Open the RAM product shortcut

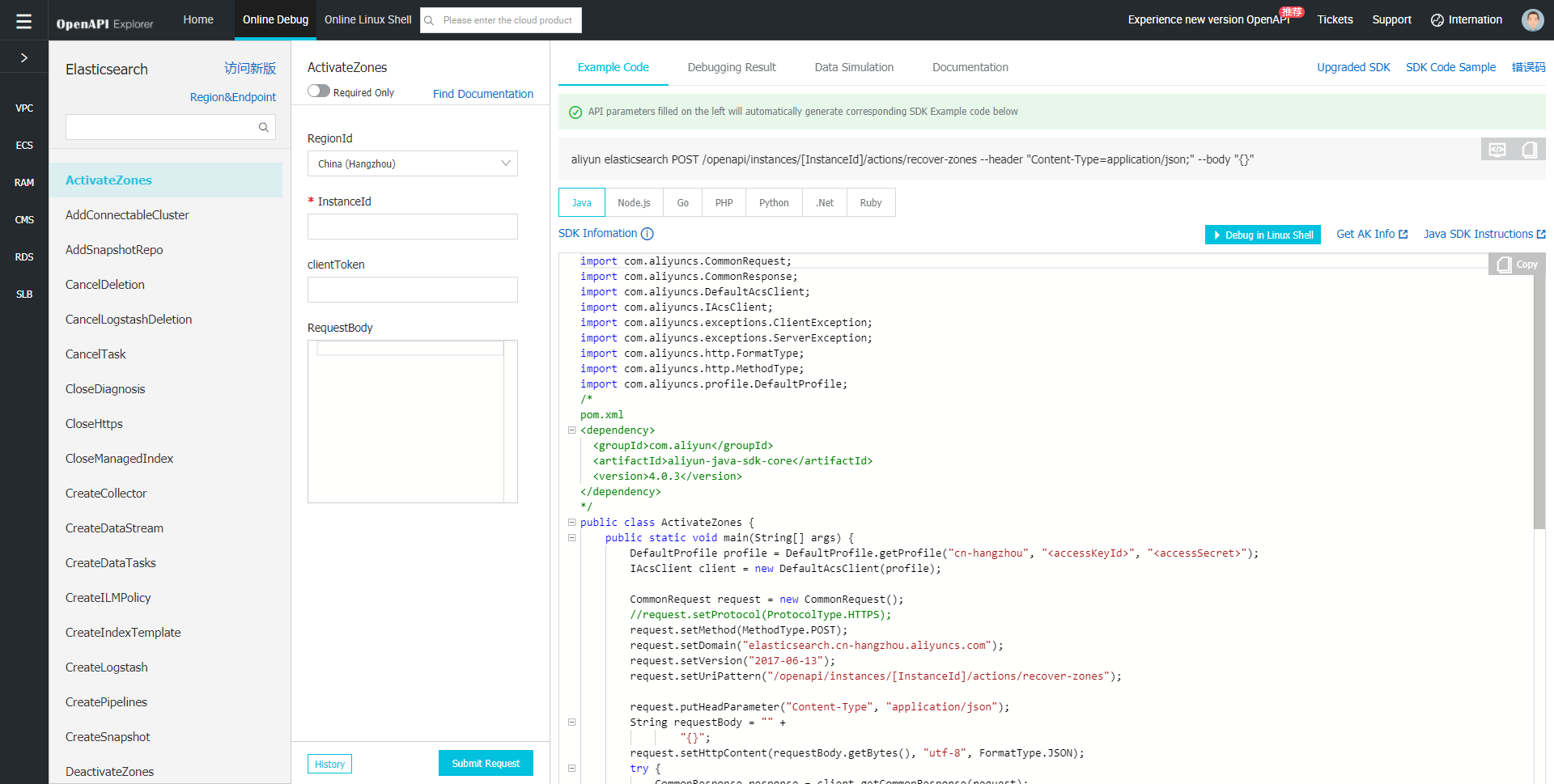tap(24, 182)
